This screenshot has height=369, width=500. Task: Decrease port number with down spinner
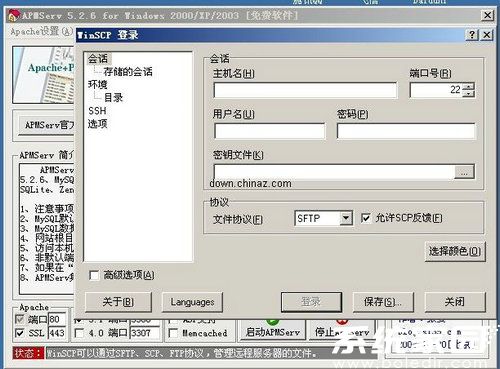click(469, 94)
